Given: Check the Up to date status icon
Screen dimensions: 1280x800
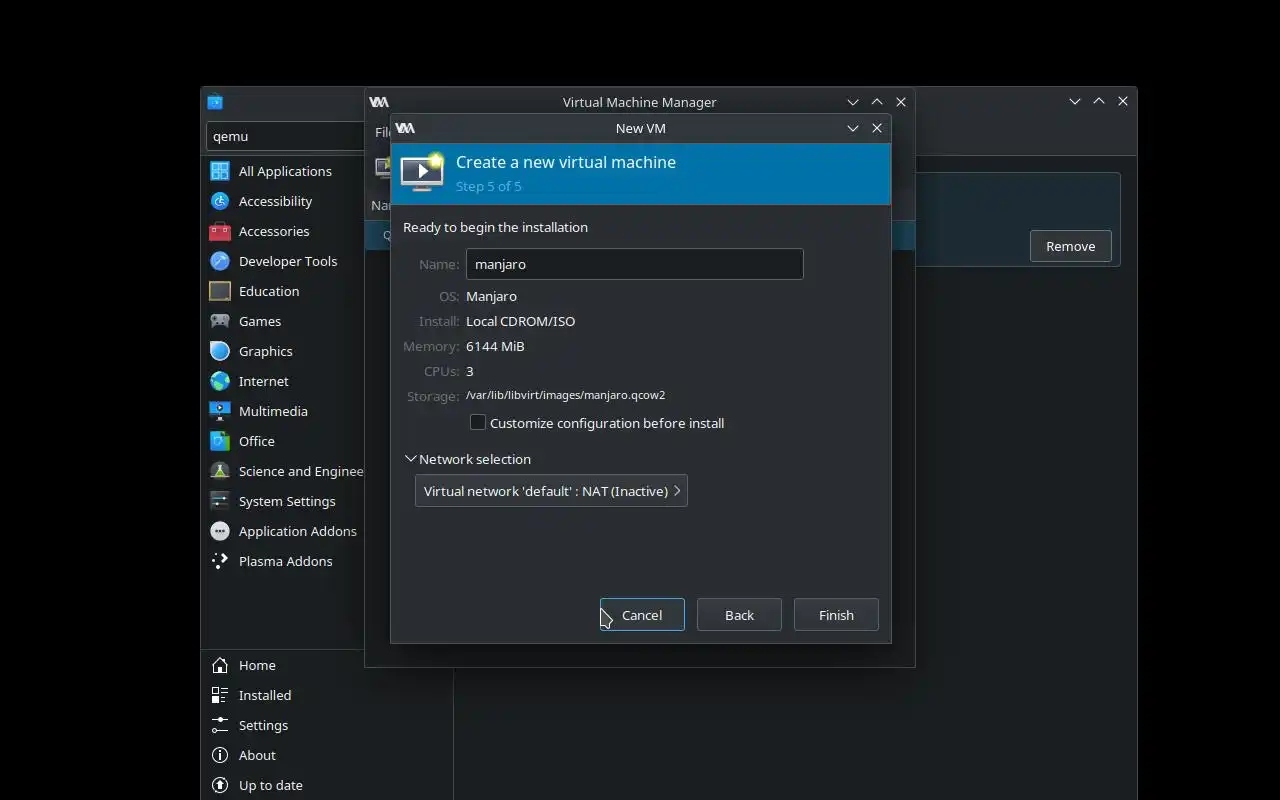Looking at the screenshot, I should pyautogui.click(x=220, y=785).
